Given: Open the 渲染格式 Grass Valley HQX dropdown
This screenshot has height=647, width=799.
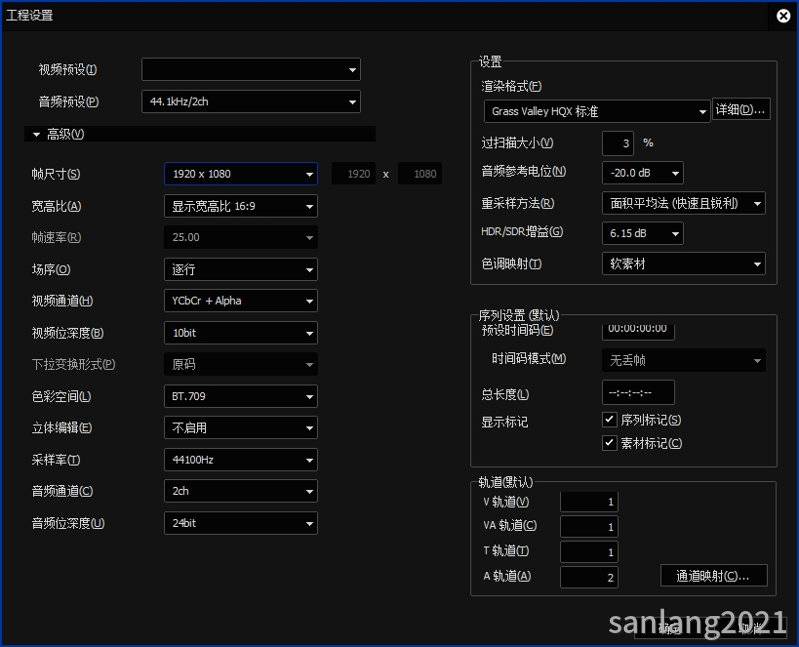Looking at the screenshot, I should click(597, 111).
